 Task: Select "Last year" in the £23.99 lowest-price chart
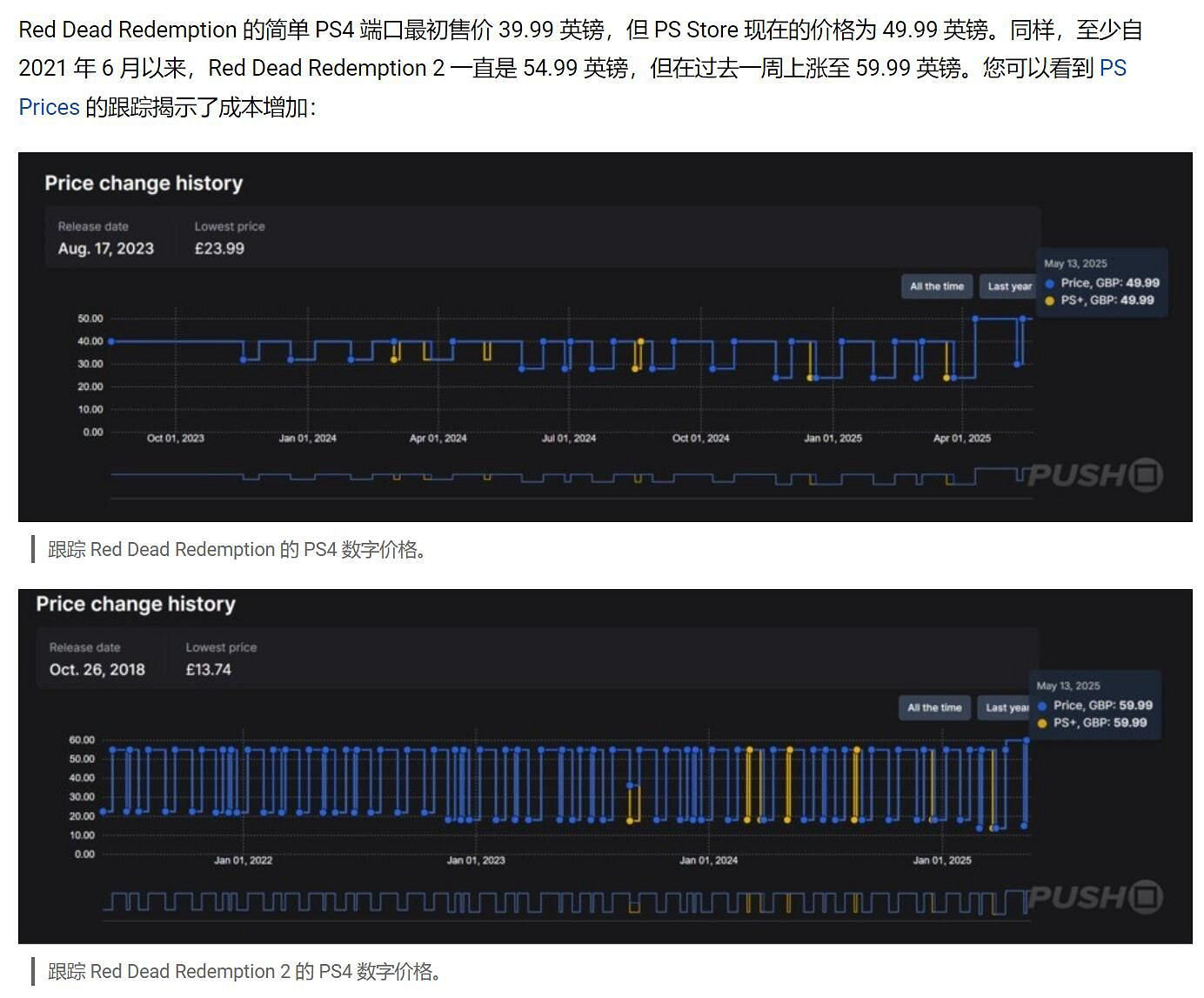(x=1009, y=286)
